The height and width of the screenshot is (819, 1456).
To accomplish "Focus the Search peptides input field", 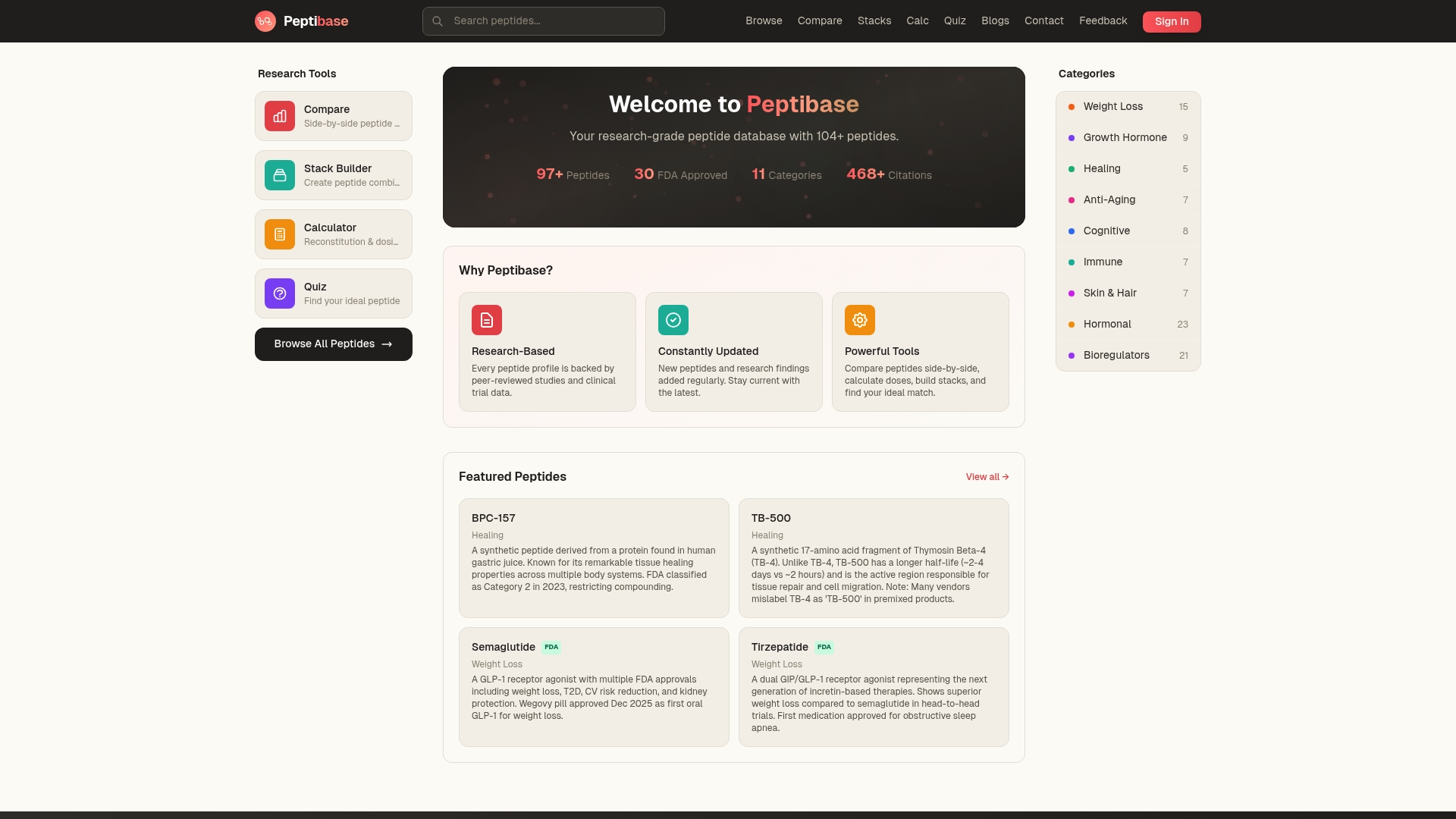I will [x=554, y=21].
